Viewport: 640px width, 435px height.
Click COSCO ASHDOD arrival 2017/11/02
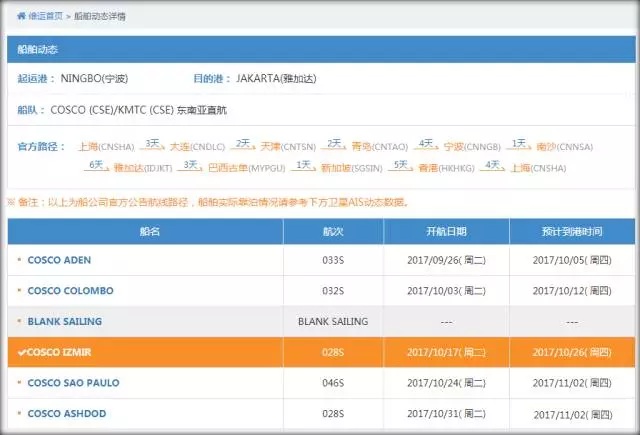pyautogui.click(x=573, y=415)
